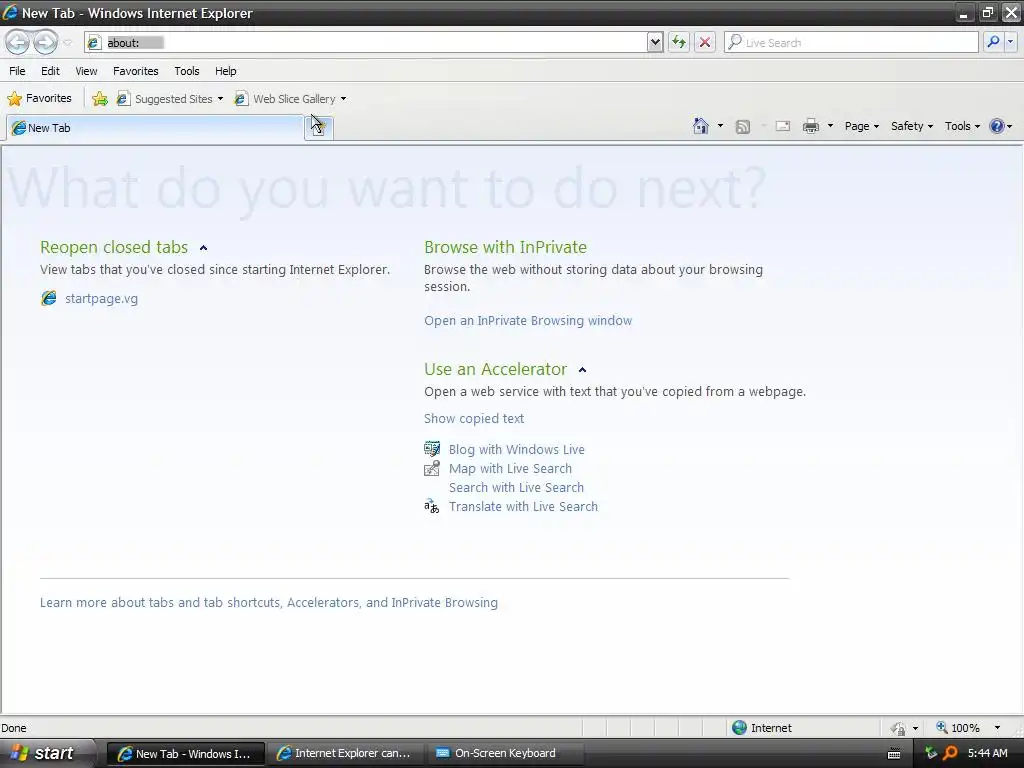Image resolution: width=1024 pixels, height=768 pixels.
Task: Choose Search with Live Search accelerator
Action: pos(516,487)
